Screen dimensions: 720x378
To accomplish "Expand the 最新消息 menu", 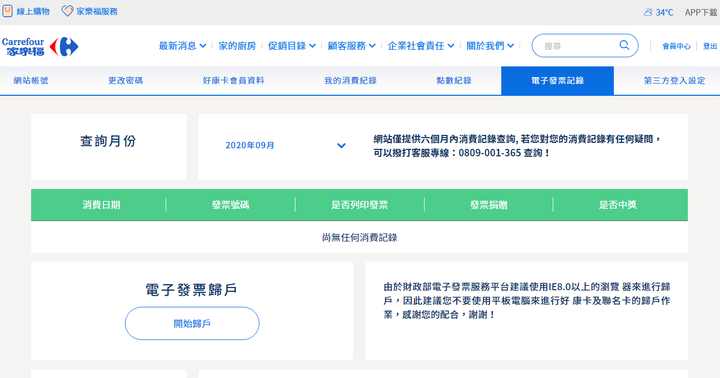I will [182, 46].
